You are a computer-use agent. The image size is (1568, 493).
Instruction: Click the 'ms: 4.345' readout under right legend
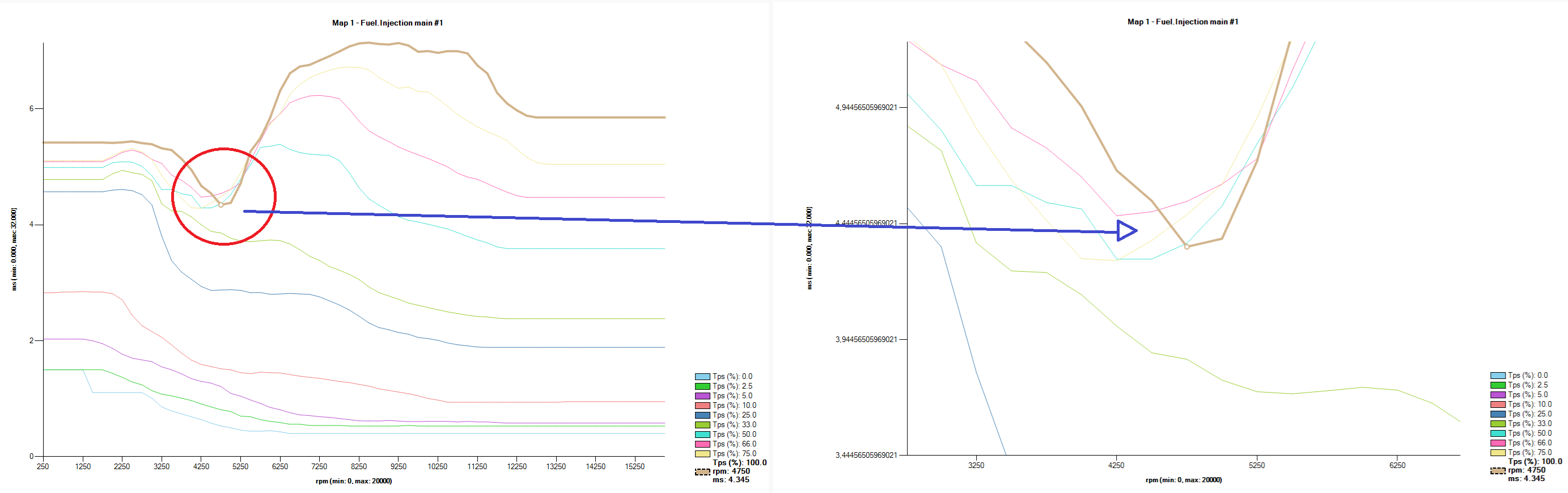pos(1527,479)
